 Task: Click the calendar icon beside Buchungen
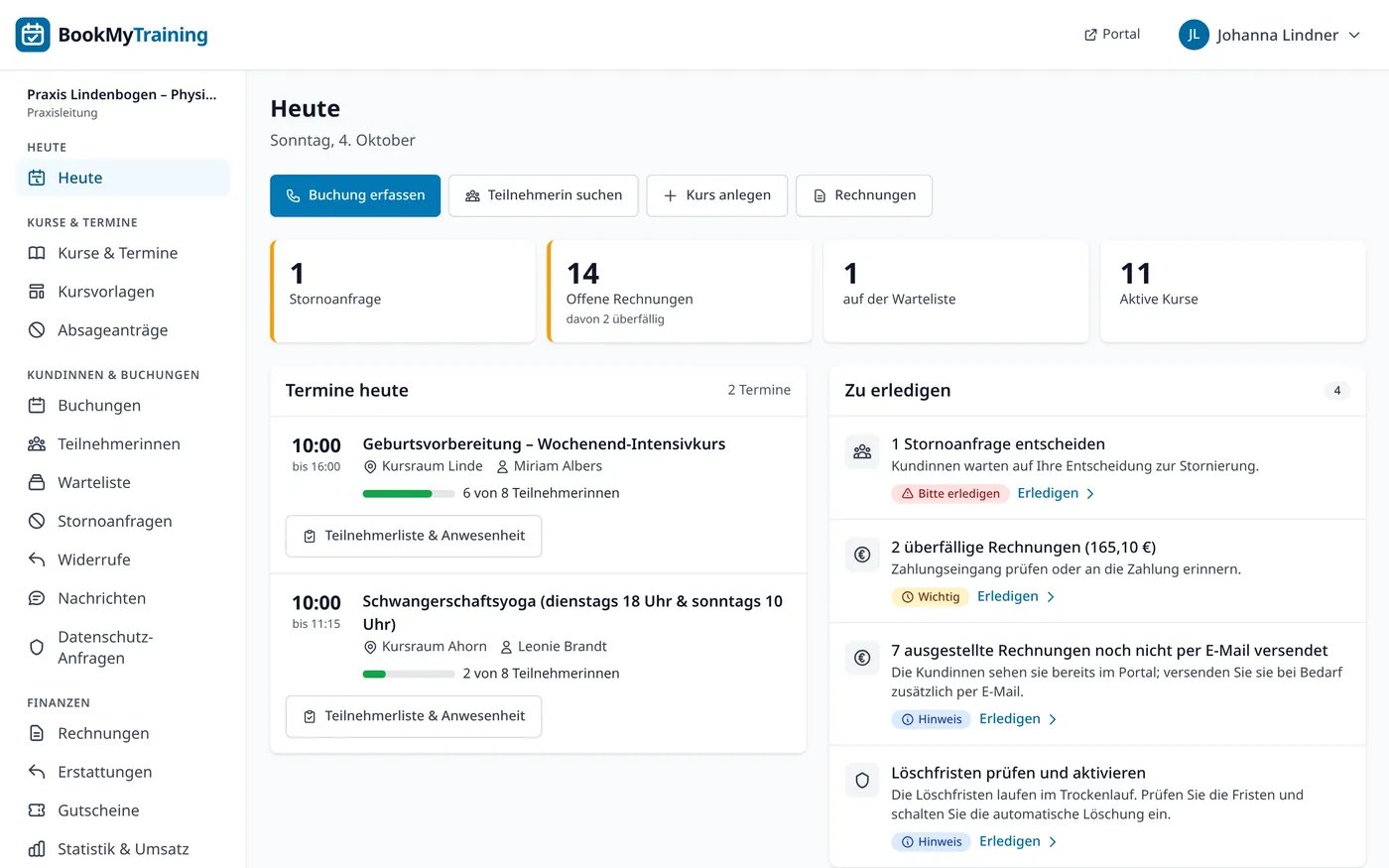pos(37,406)
